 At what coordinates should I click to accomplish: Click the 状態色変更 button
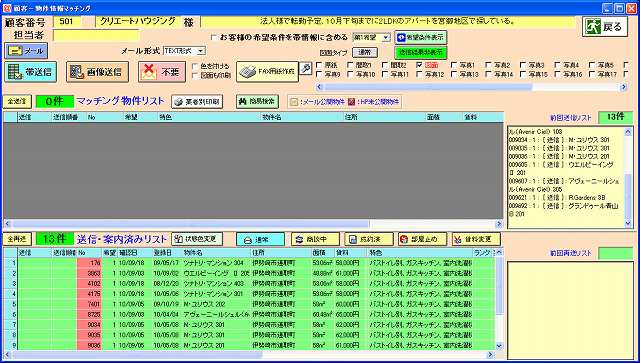(x=197, y=239)
